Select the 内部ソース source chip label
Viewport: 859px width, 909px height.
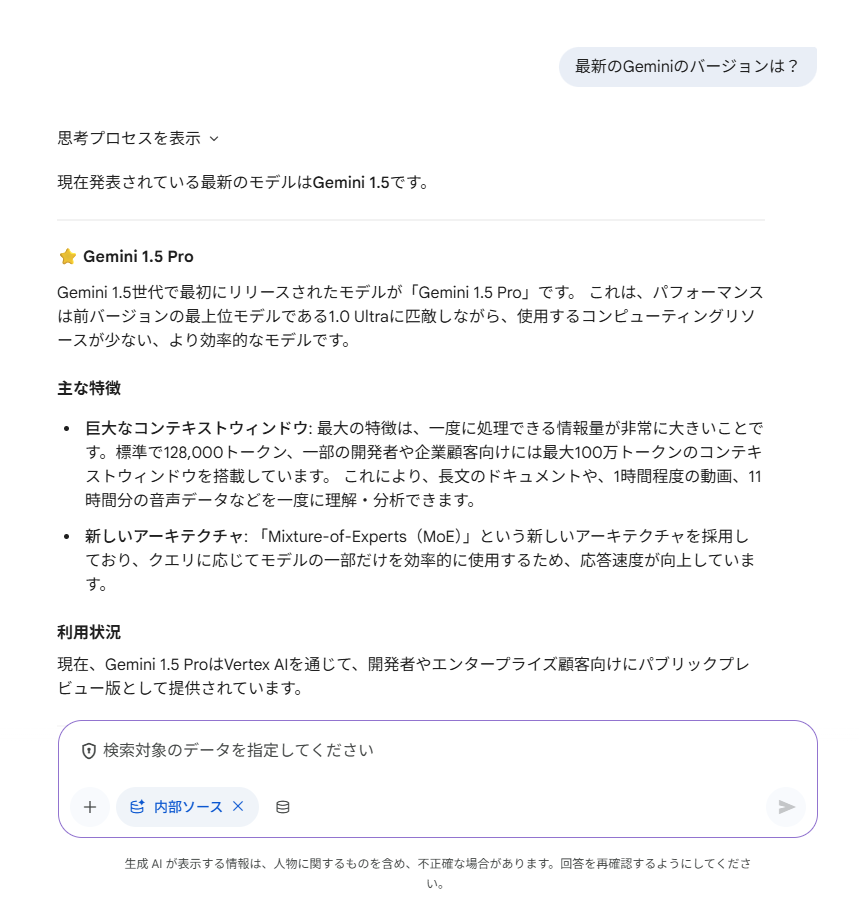[x=188, y=807]
